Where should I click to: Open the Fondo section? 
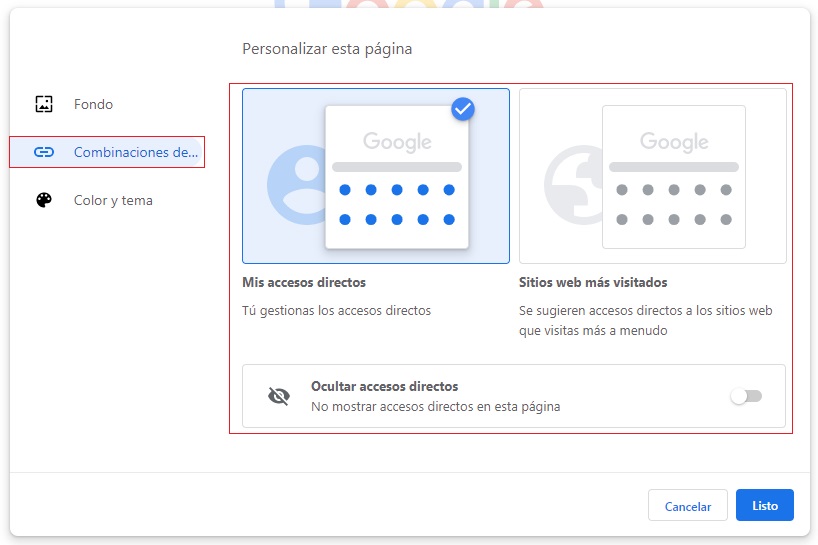(x=93, y=104)
